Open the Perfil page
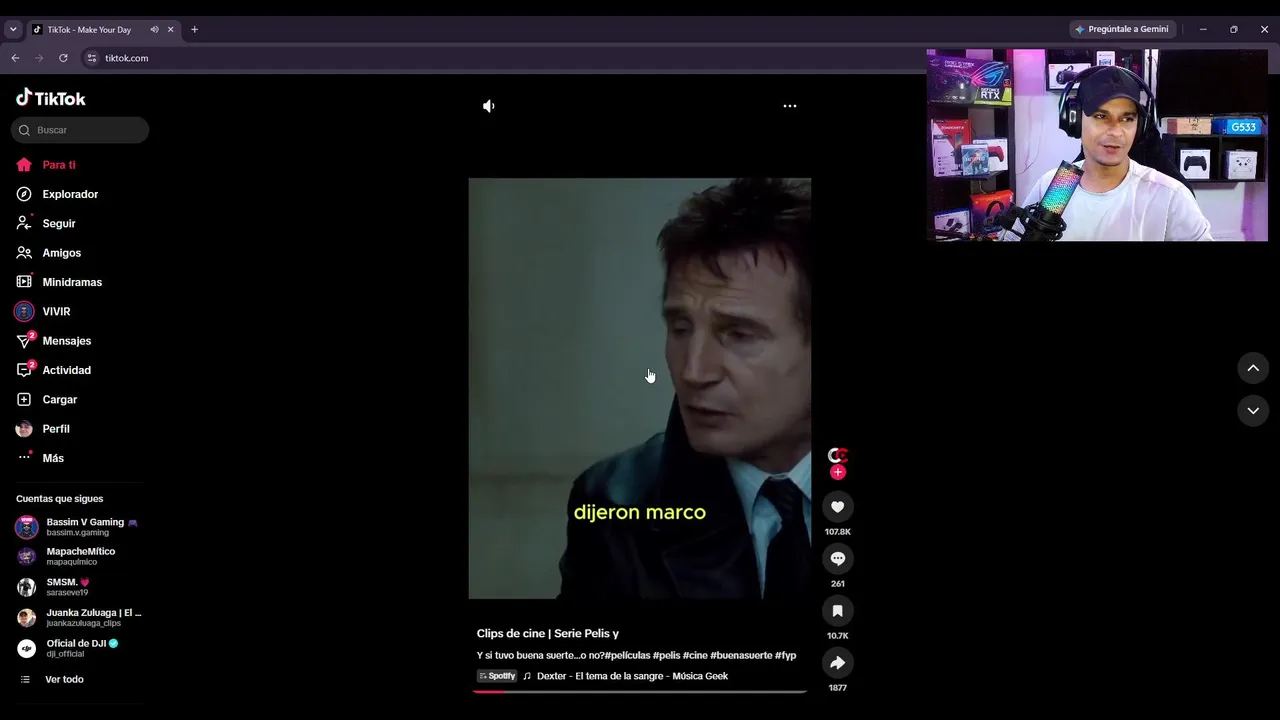Image resolution: width=1280 pixels, height=720 pixels. coord(43,429)
